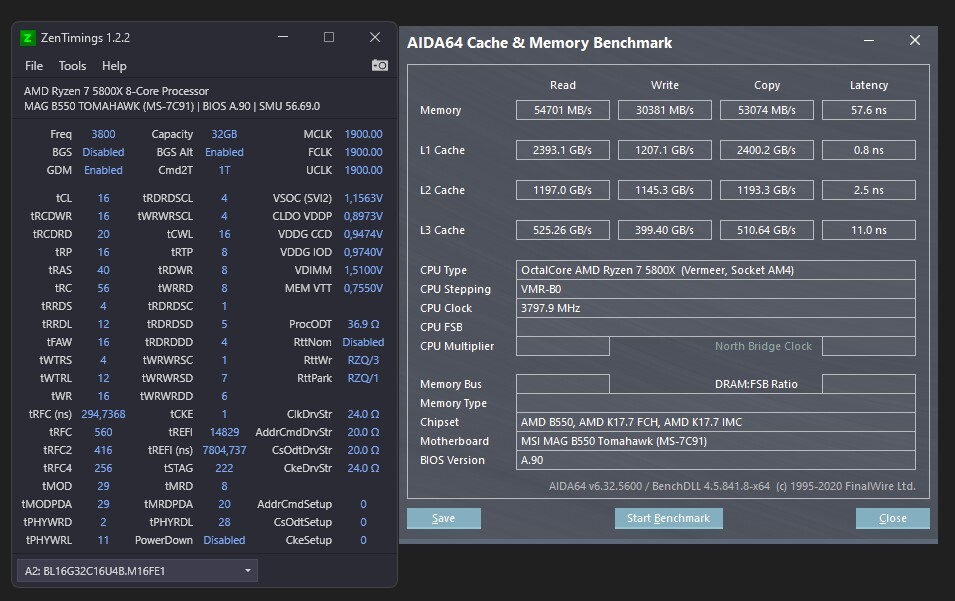Close the ZenTimings window
The image size is (955, 601).
tap(375, 38)
